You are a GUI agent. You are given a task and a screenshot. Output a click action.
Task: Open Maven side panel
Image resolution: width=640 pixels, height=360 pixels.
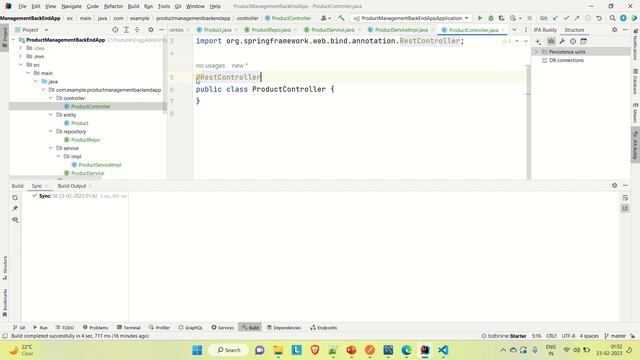pyautogui.click(x=636, y=113)
